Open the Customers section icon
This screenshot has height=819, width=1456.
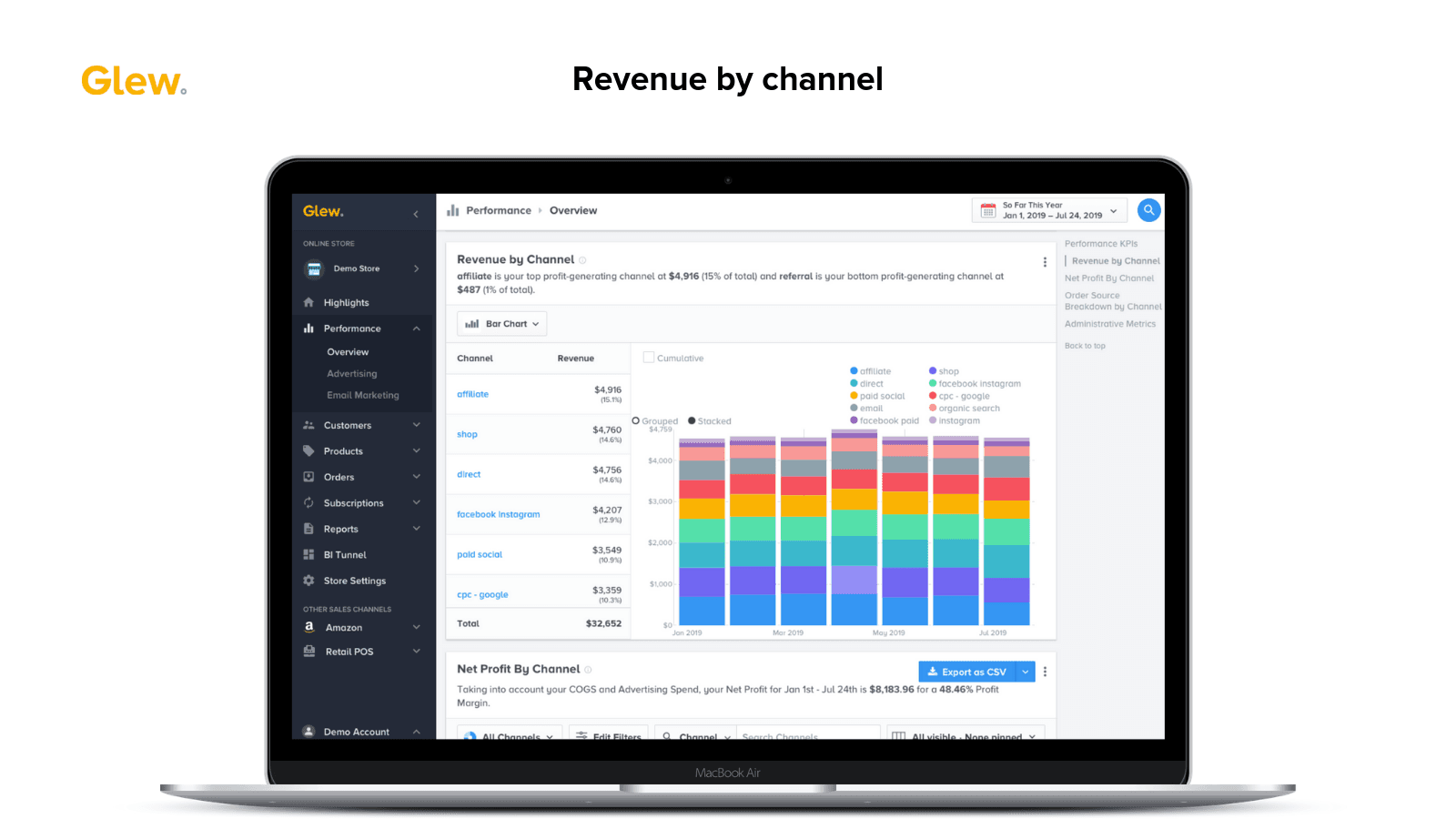tap(310, 424)
